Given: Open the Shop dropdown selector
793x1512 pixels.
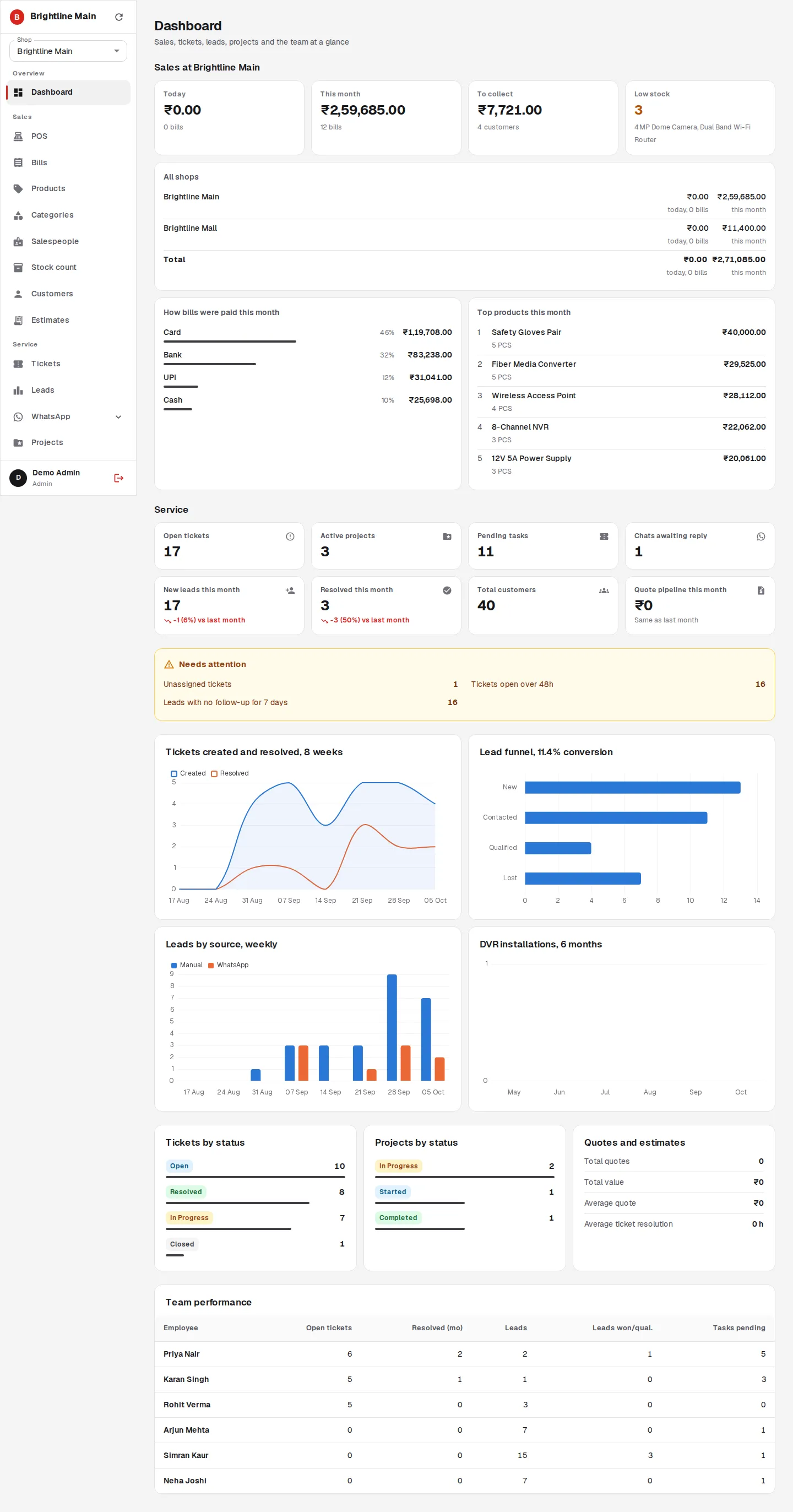Looking at the screenshot, I should click(68, 51).
